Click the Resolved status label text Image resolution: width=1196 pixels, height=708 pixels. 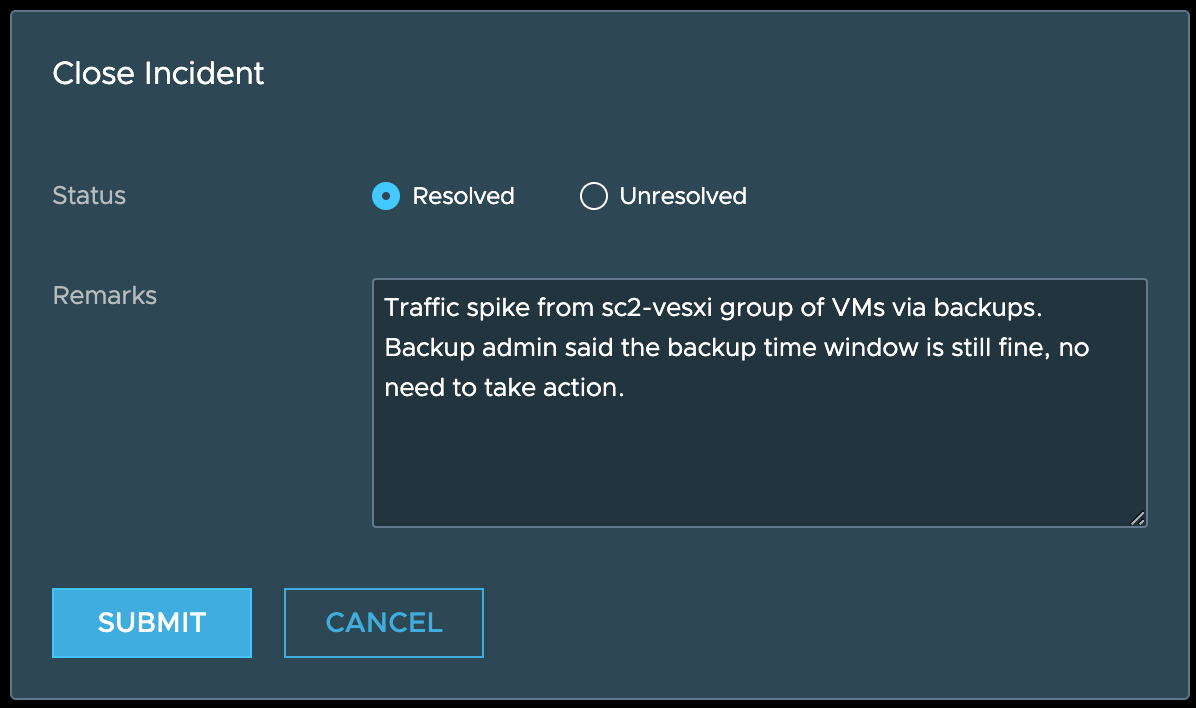click(463, 196)
